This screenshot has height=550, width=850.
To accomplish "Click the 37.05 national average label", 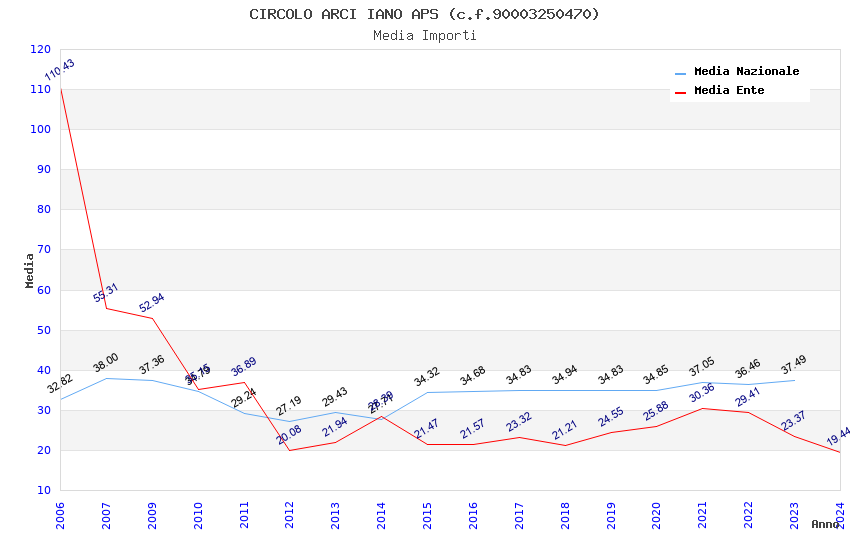I will (702, 367).
